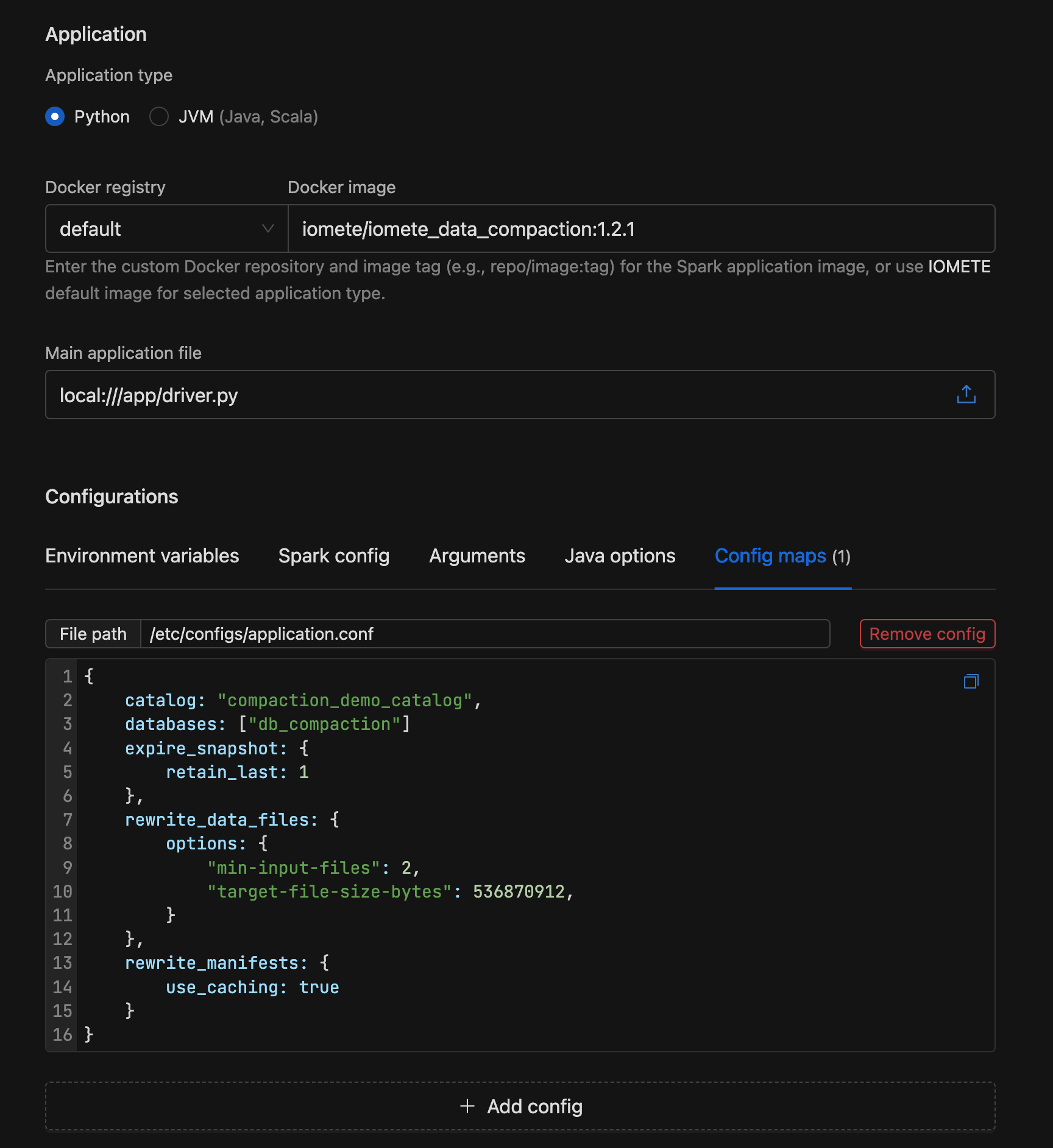Click the Add config button

(520, 1106)
